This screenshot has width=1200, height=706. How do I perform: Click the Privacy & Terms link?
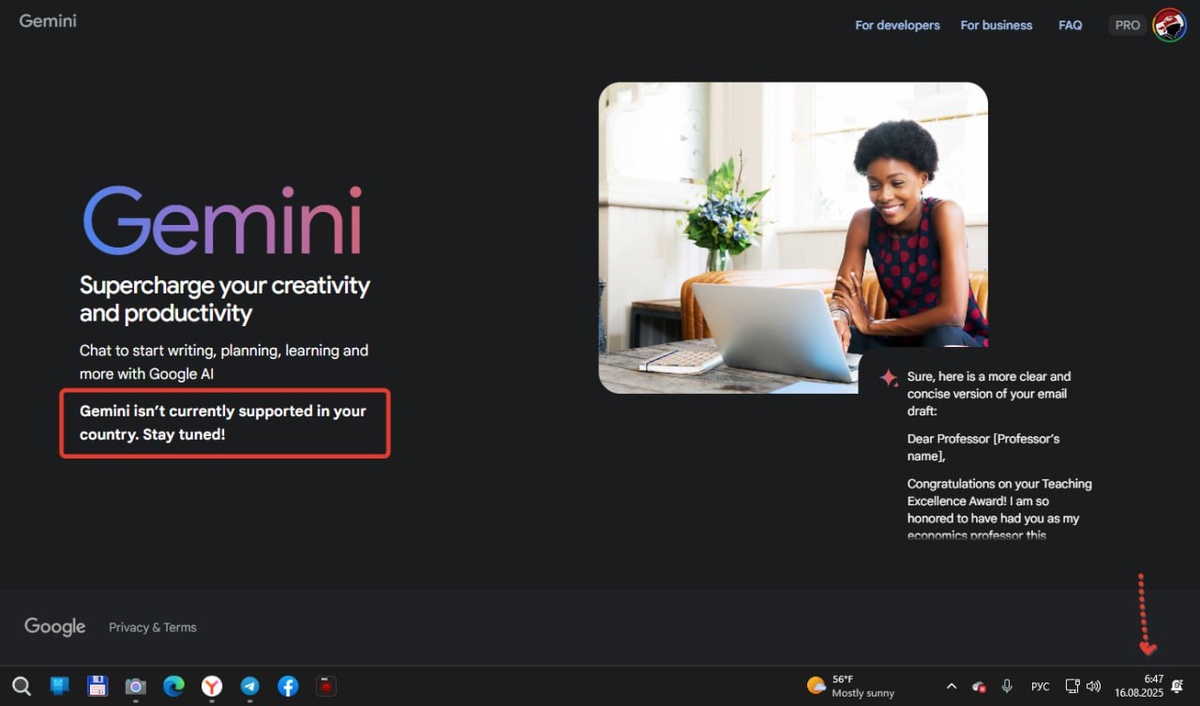point(153,627)
